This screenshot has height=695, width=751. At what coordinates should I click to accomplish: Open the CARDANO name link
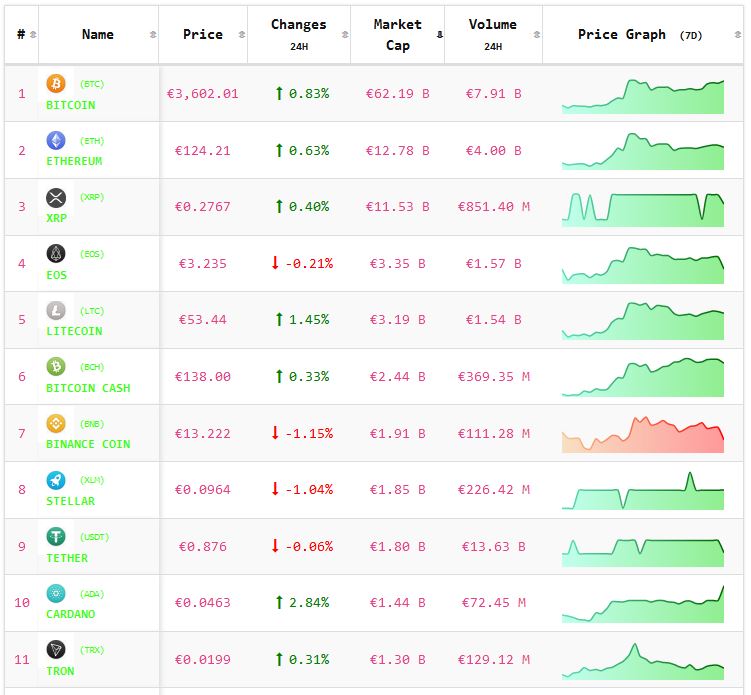click(x=71, y=614)
